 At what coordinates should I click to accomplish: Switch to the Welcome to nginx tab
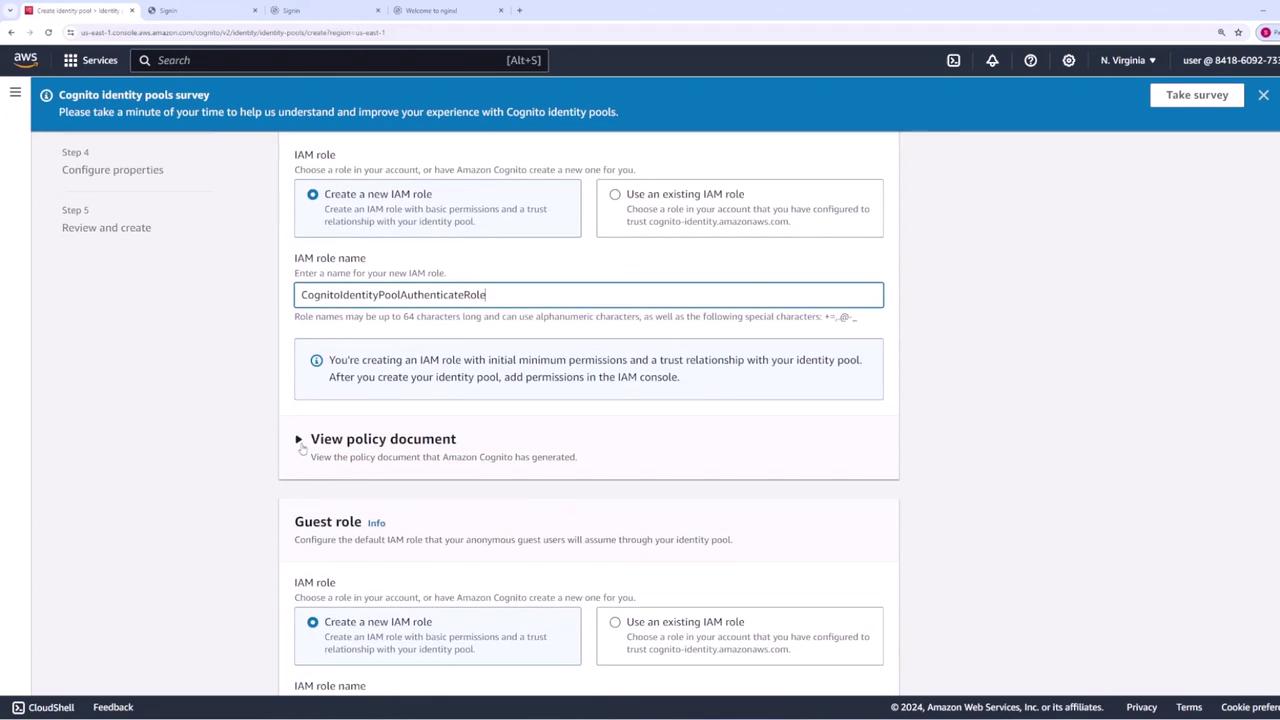click(447, 10)
